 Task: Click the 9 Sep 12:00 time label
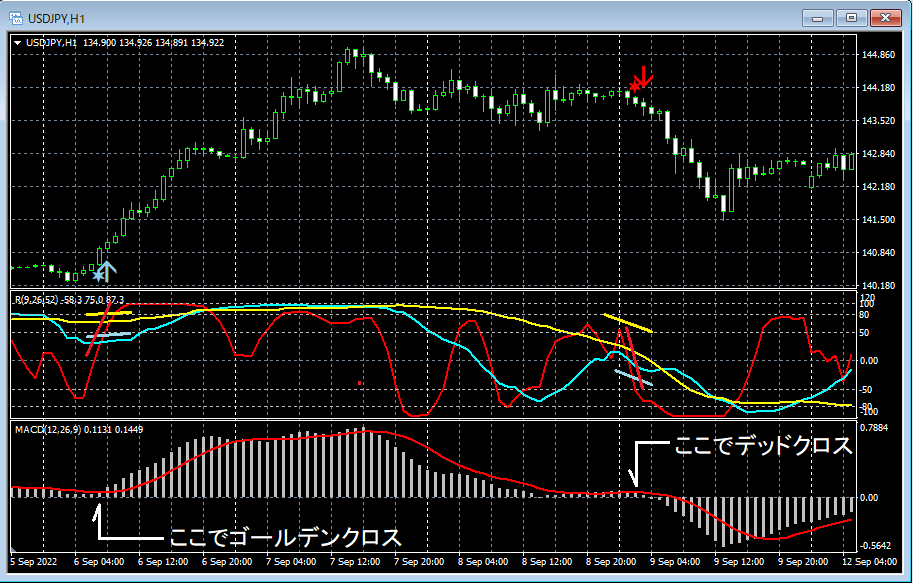(739, 562)
